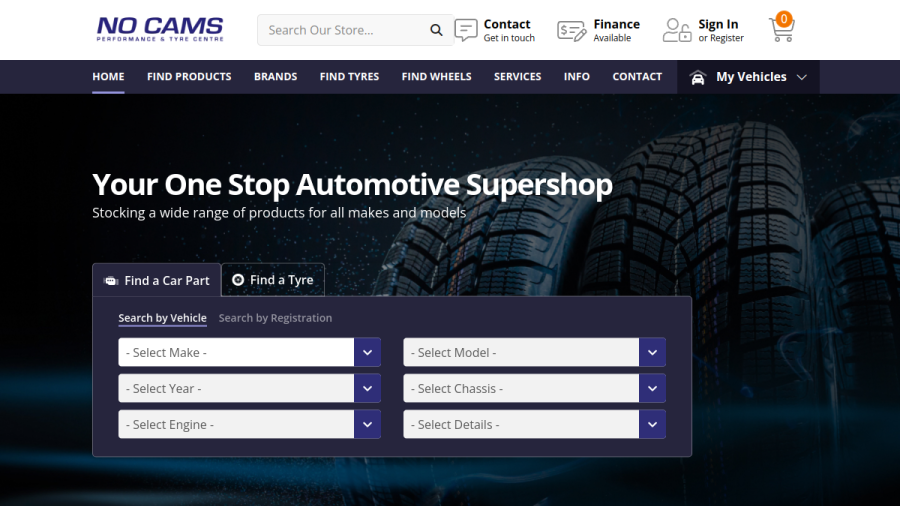This screenshot has height=506, width=900.
Task: Open the Select Engine dropdown
Action: pyautogui.click(x=250, y=425)
